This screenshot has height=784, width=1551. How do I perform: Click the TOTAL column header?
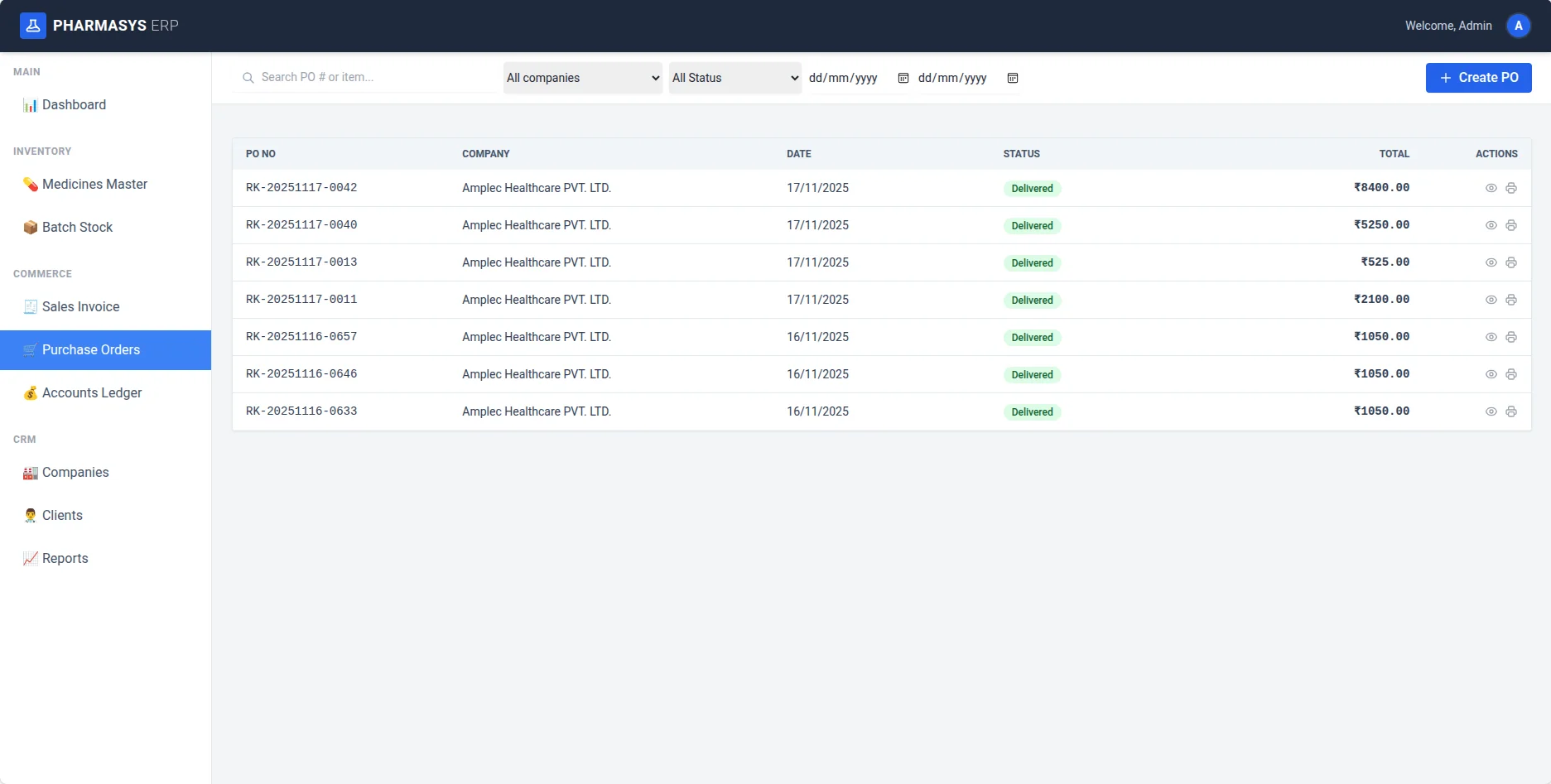1394,154
